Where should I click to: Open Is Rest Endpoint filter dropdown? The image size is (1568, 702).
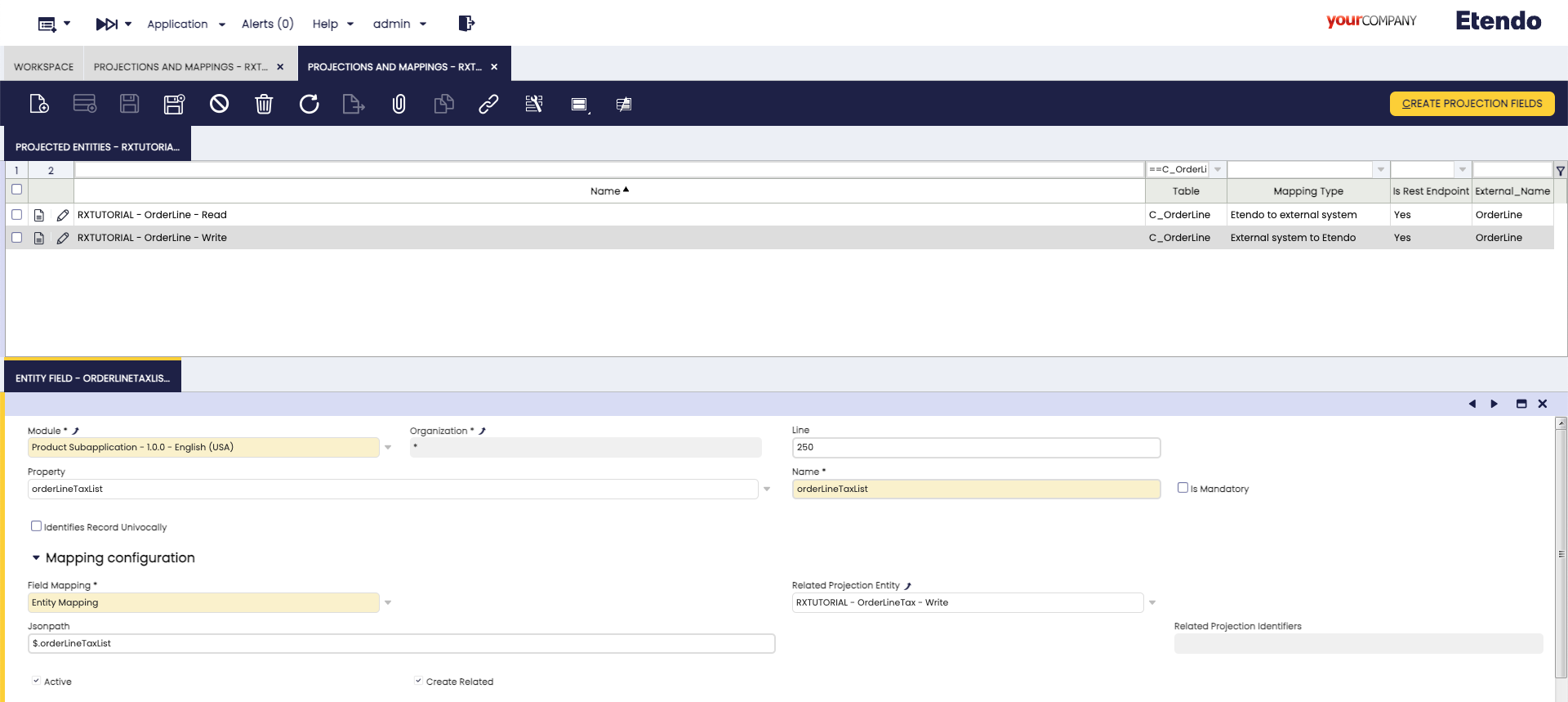[x=1463, y=169]
